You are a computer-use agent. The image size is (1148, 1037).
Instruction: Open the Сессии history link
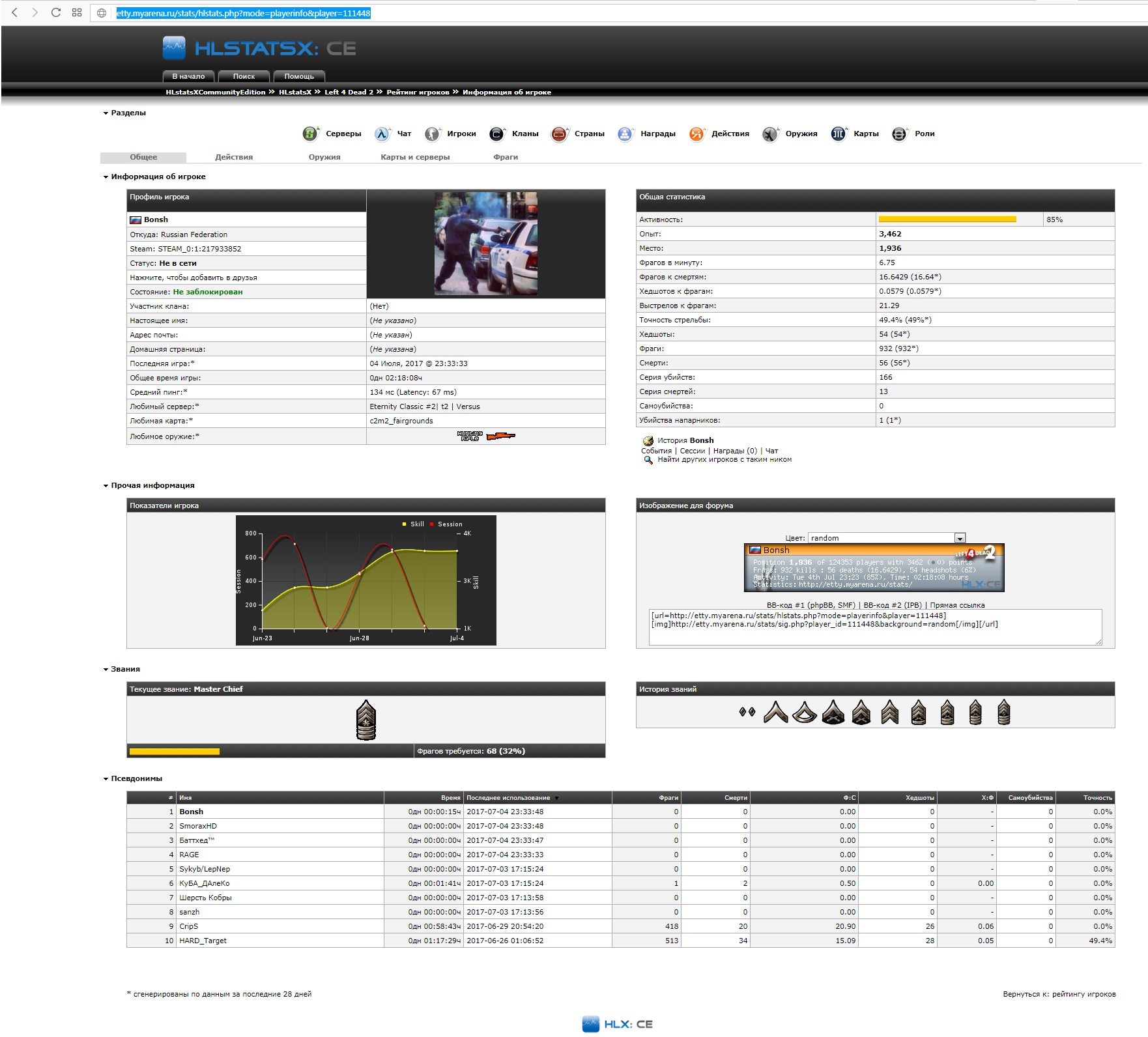(692, 451)
